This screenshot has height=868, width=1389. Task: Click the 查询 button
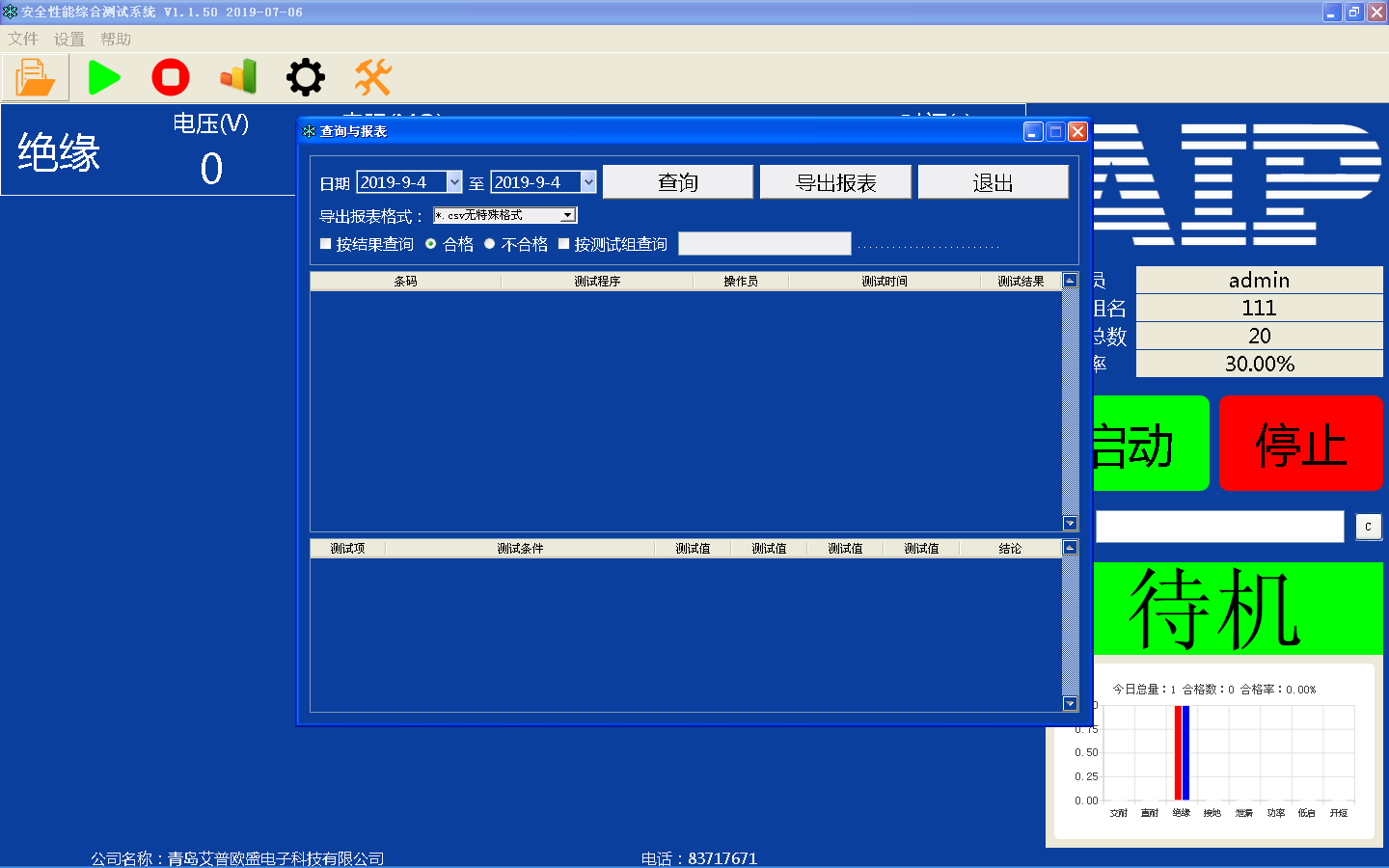tap(678, 182)
